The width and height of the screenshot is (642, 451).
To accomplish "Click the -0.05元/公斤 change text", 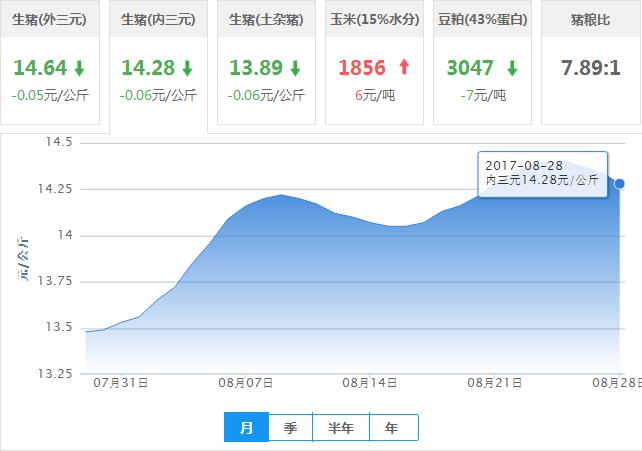I will point(50,95).
